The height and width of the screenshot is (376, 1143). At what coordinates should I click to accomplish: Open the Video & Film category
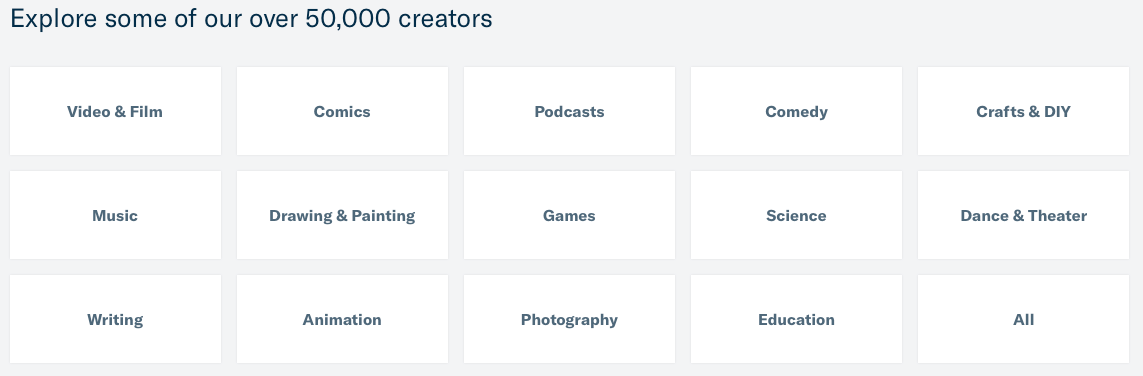pos(115,111)
